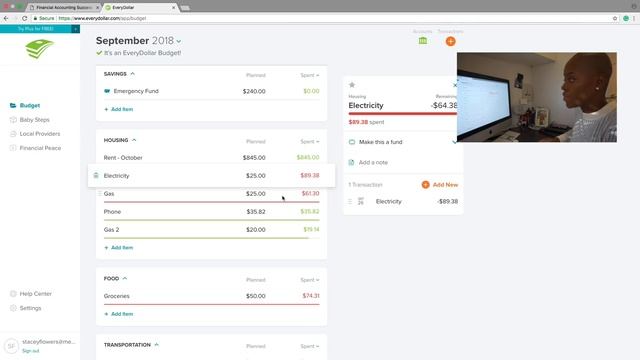The width and height of the screenshot is (640, 360).
Task: Collapse the Housing group
Action: [134, 140]
